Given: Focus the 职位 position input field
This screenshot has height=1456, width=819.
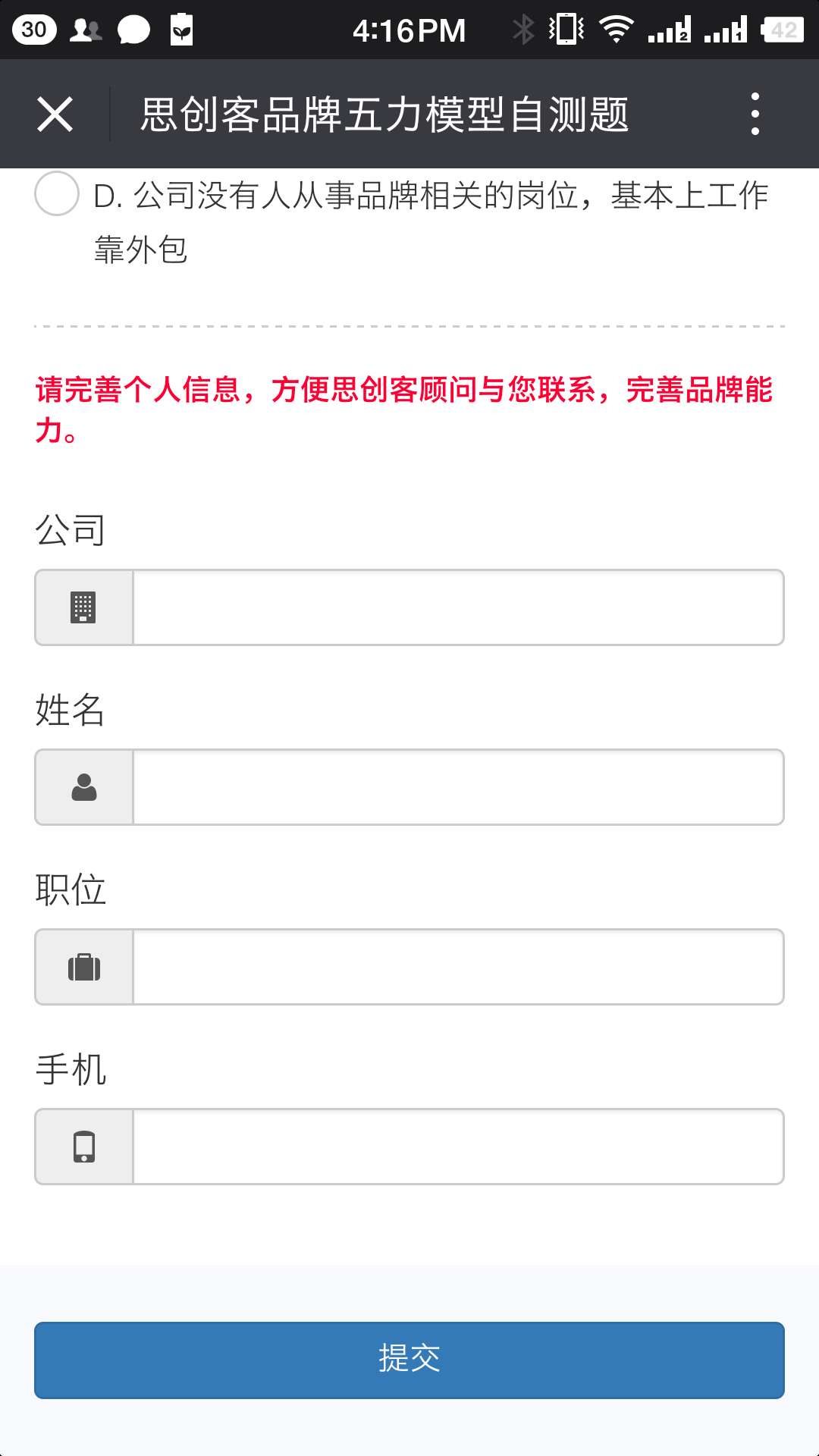Looking at the screenshot, I should [458, 967].
